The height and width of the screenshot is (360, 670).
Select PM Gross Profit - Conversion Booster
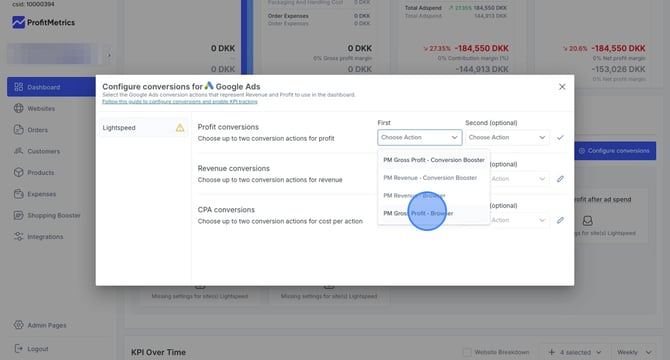434,160
